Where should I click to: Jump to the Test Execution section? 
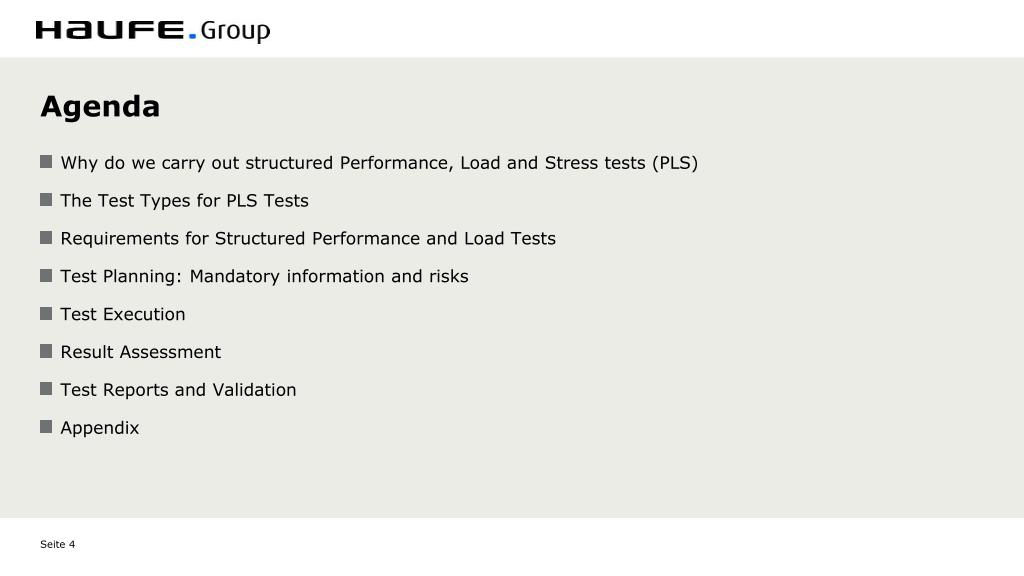coord(123,314)
